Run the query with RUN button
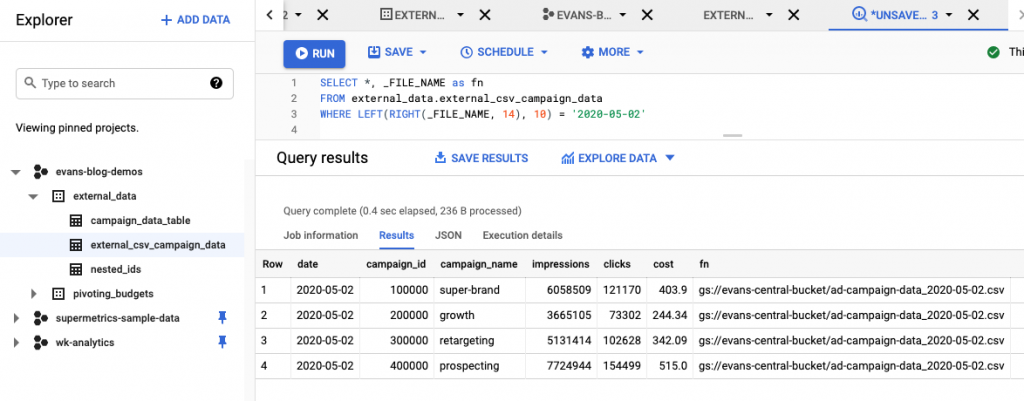Screen dimensions: 1024x401 tap(314, 53)
